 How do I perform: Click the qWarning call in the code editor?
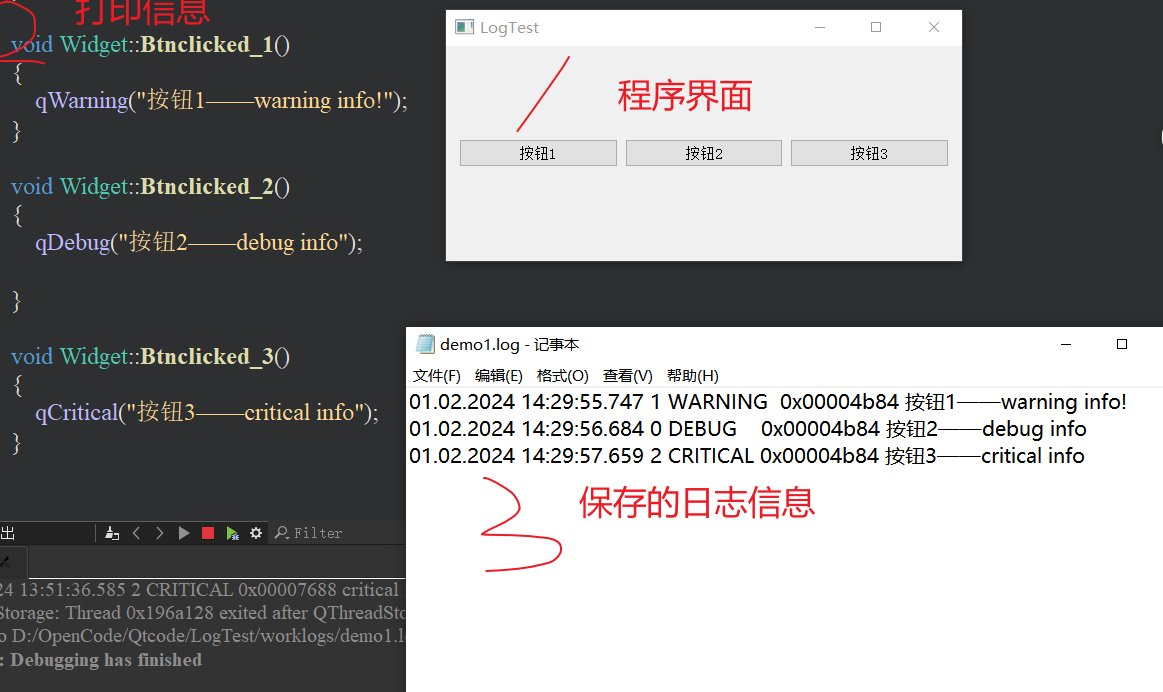click(x=221, y=100)
